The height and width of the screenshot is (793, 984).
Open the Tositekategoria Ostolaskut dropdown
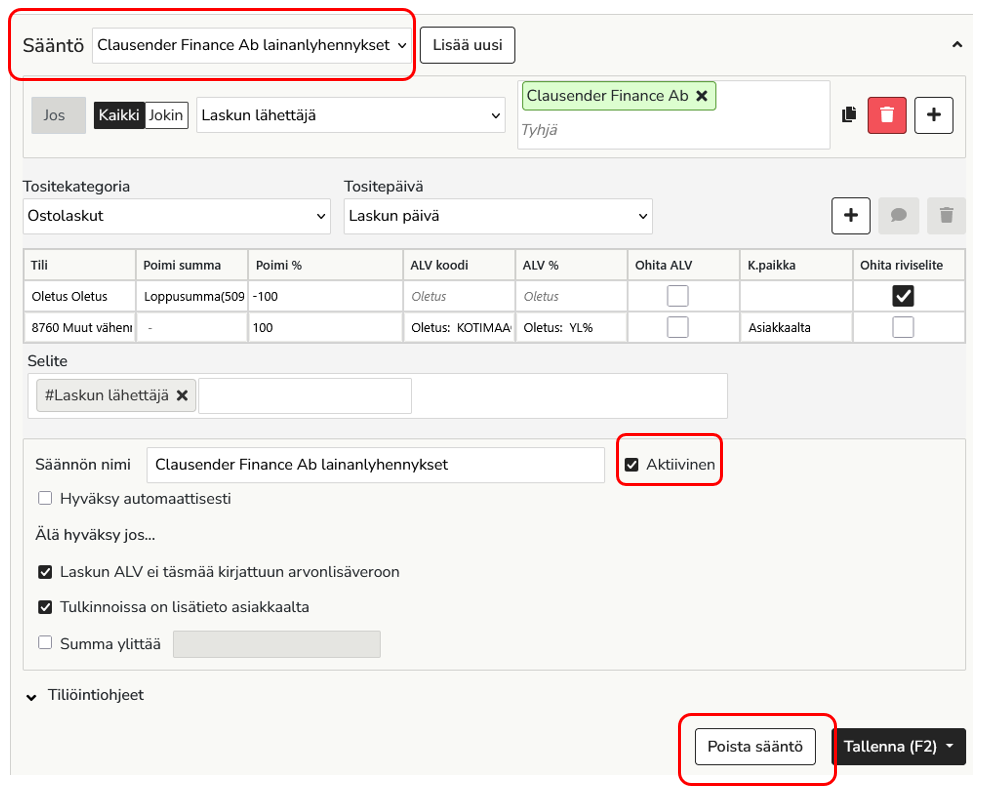[177, 216]
